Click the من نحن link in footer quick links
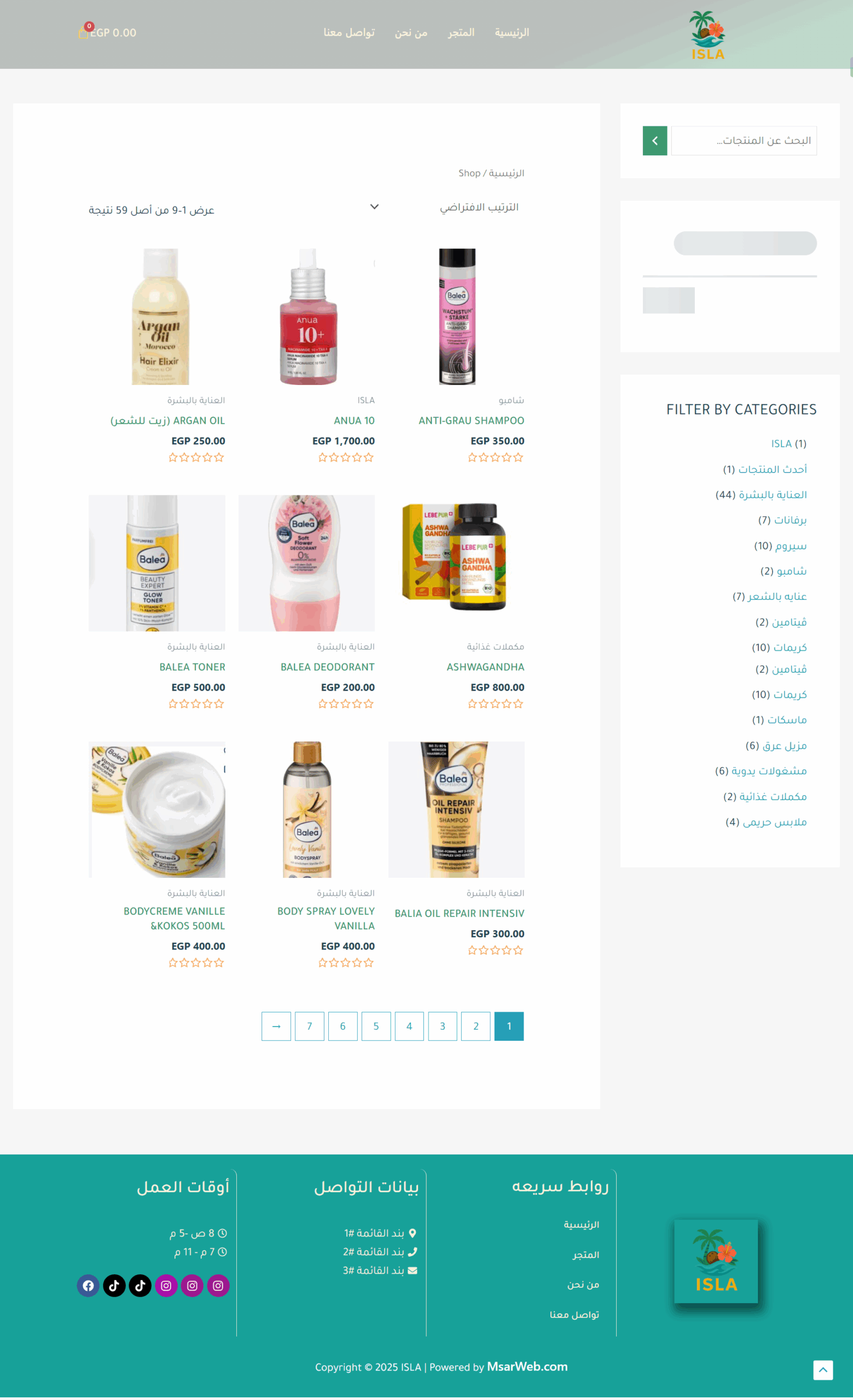853x1400 pixels. pos(583,1284)
